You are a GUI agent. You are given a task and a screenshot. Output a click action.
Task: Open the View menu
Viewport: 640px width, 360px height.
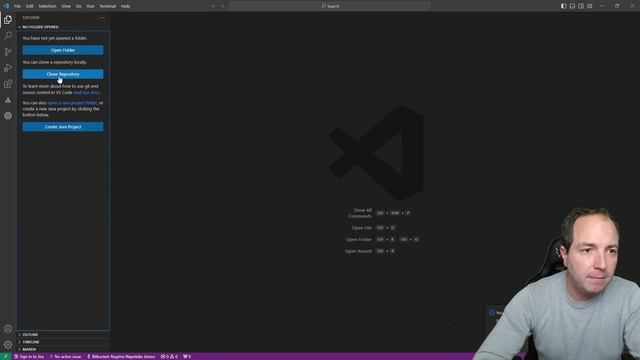pos(66,6)
